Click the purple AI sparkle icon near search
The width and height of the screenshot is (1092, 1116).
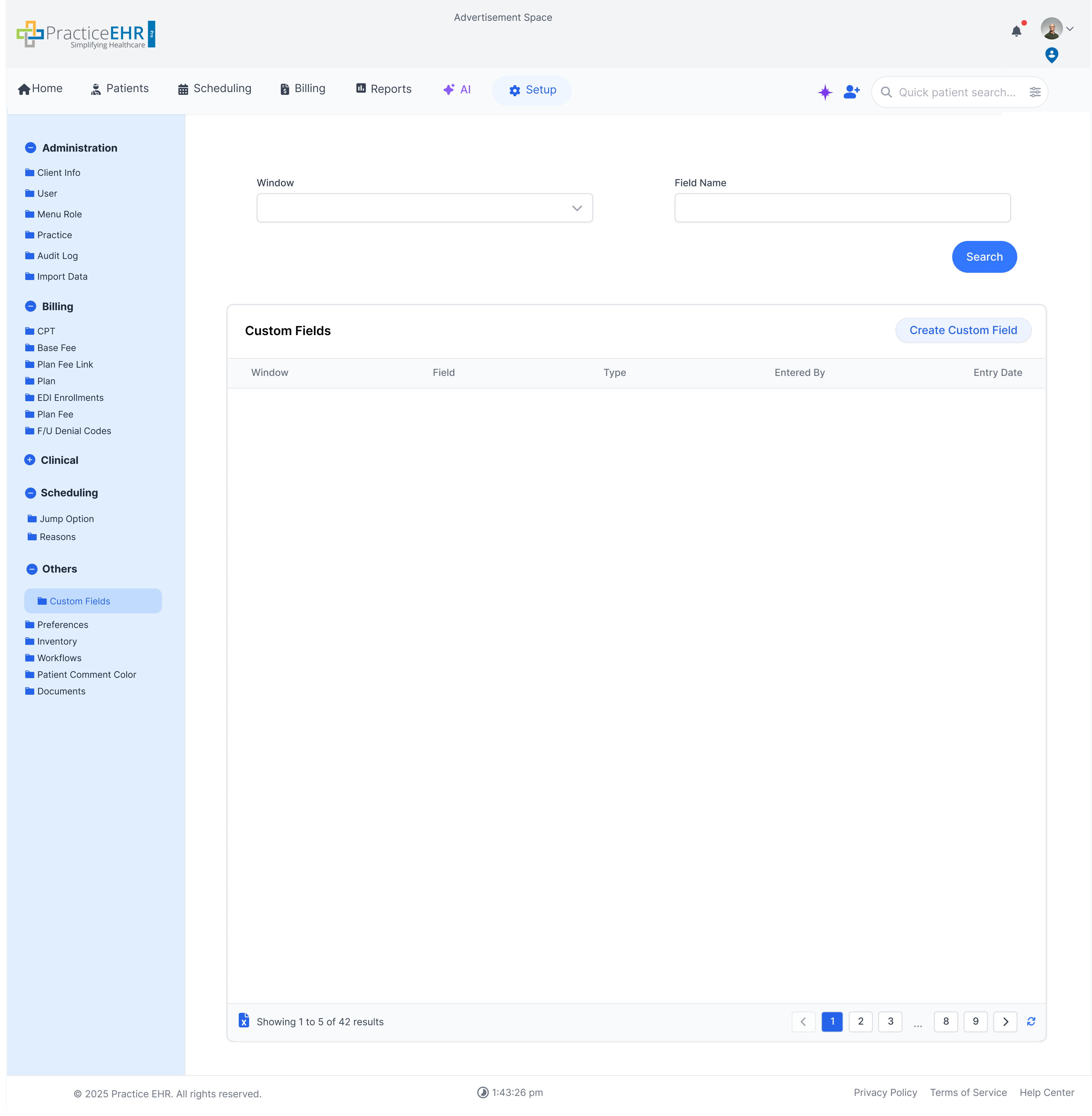825,92
